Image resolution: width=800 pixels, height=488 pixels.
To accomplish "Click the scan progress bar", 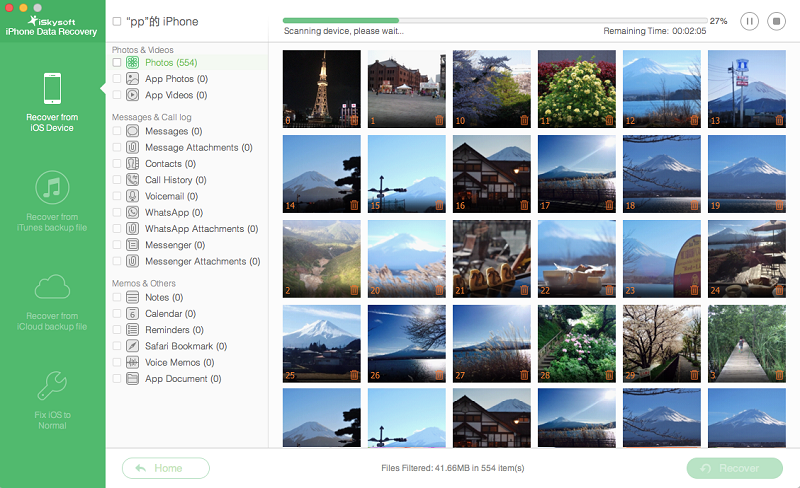I will tap(495, 21).
